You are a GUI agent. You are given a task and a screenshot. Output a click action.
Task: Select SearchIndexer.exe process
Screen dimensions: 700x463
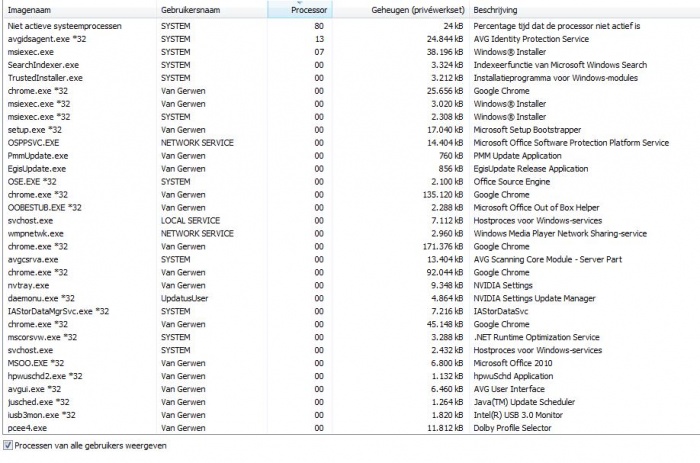352,65
